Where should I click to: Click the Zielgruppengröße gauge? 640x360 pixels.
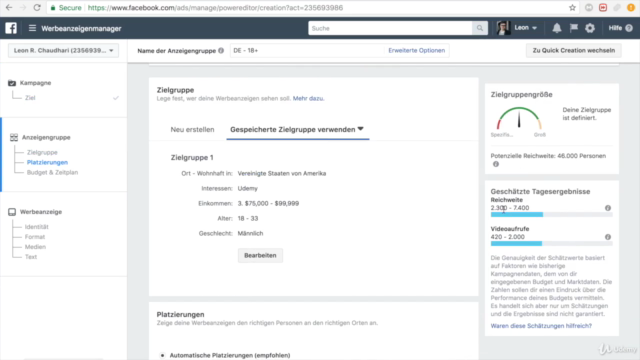click(x=519, y=119)
